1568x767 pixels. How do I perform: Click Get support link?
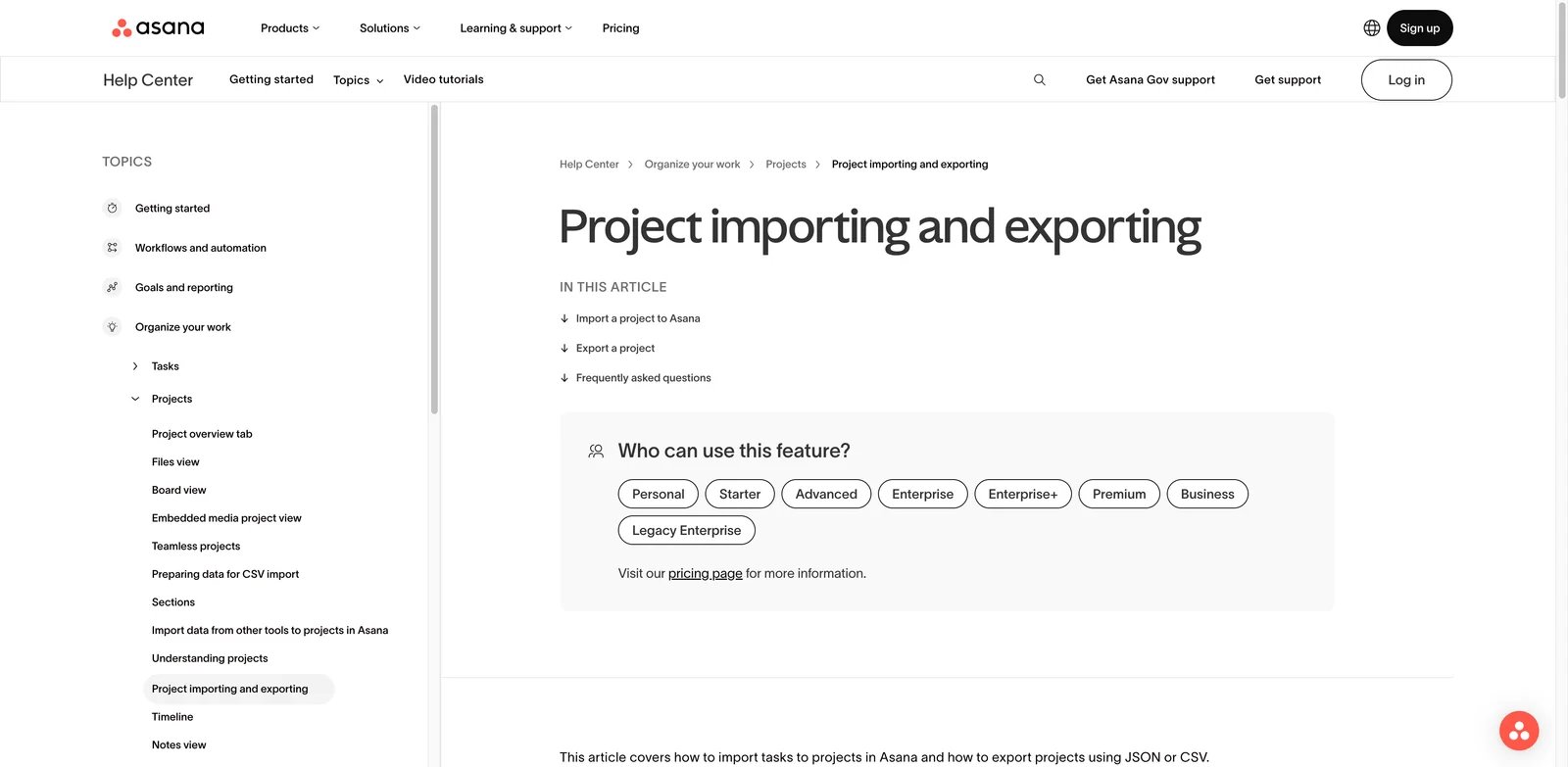1288,80
